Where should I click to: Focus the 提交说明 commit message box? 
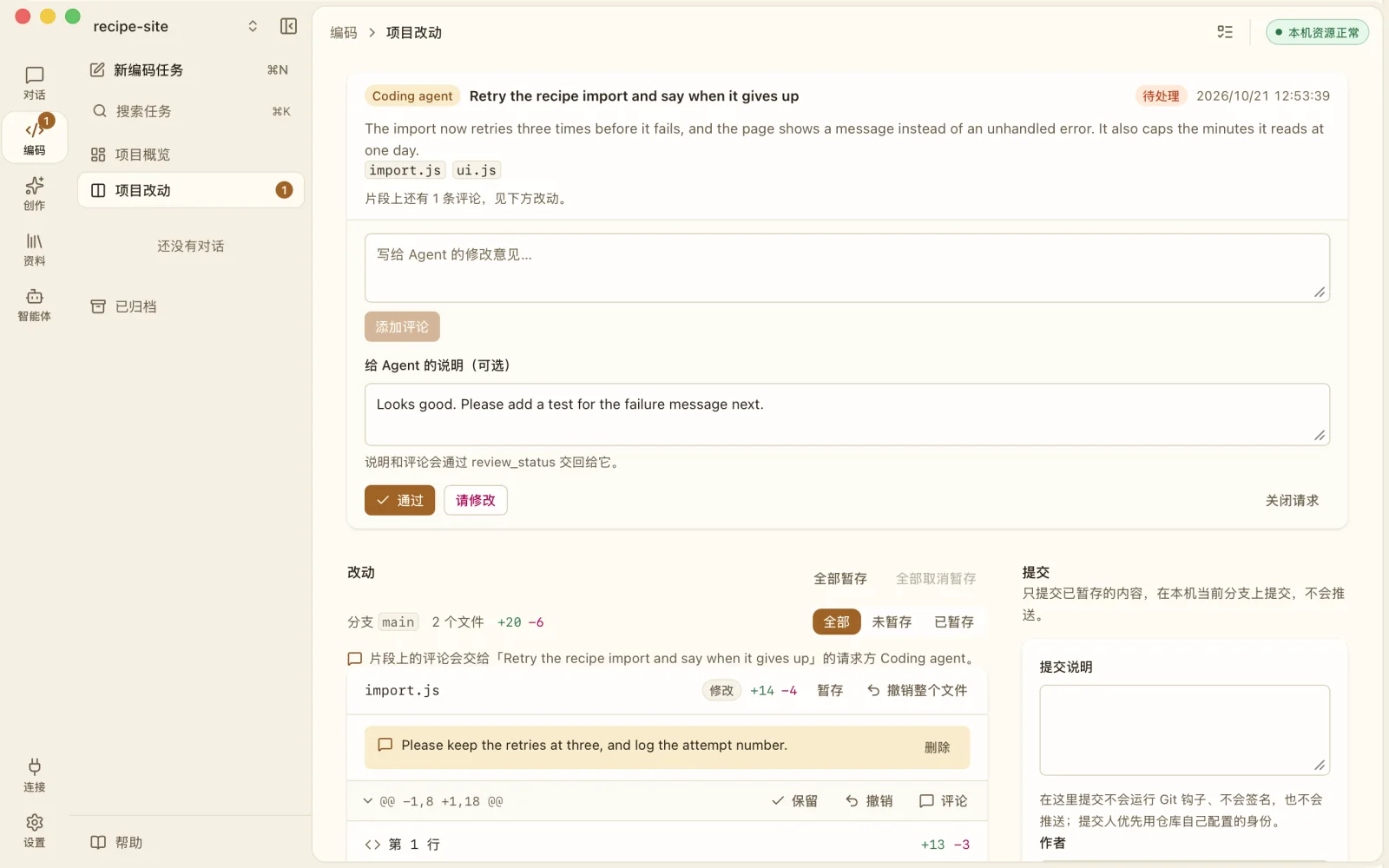pos(1185,730)
